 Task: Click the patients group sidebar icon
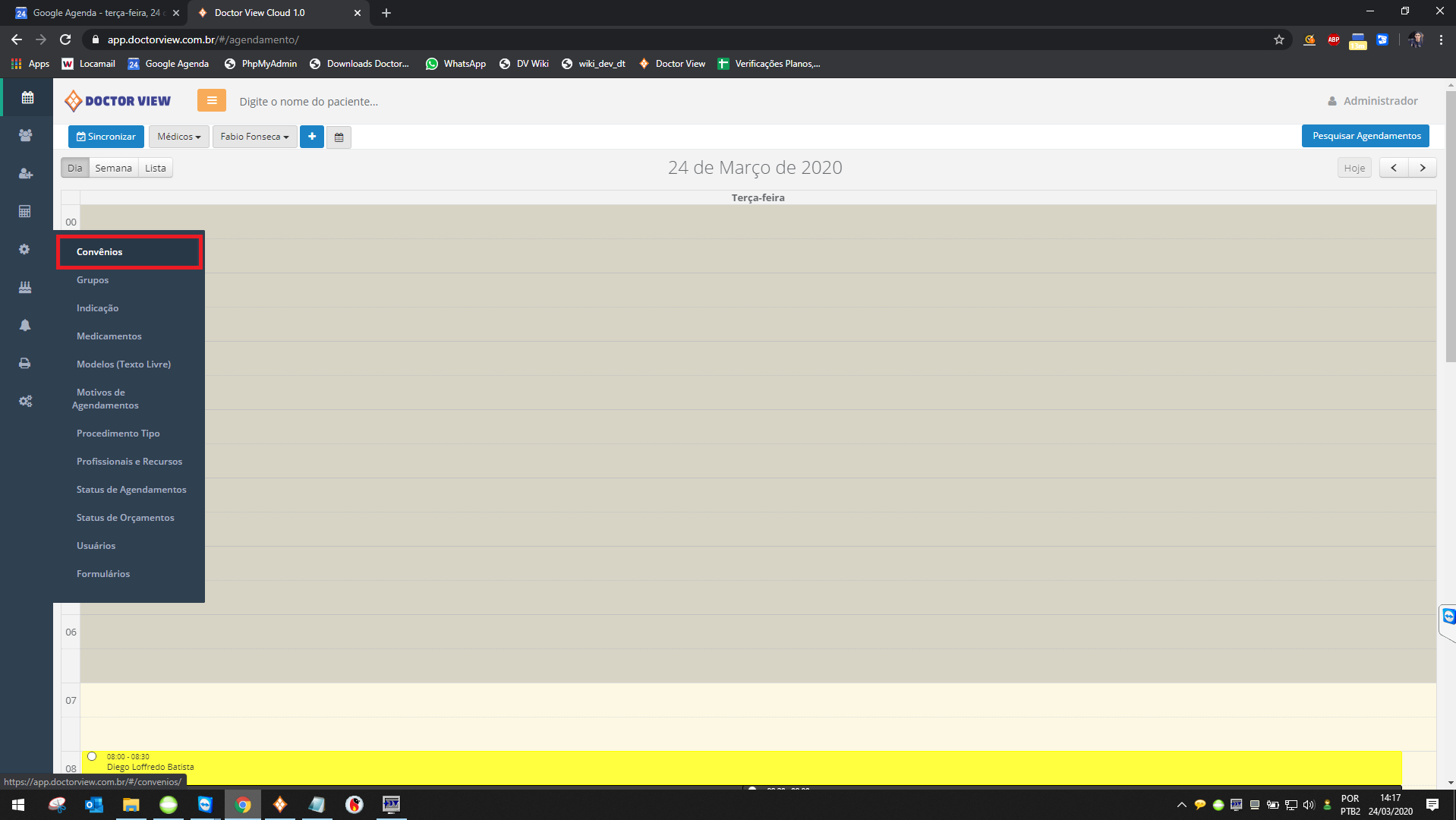point(25,135)
